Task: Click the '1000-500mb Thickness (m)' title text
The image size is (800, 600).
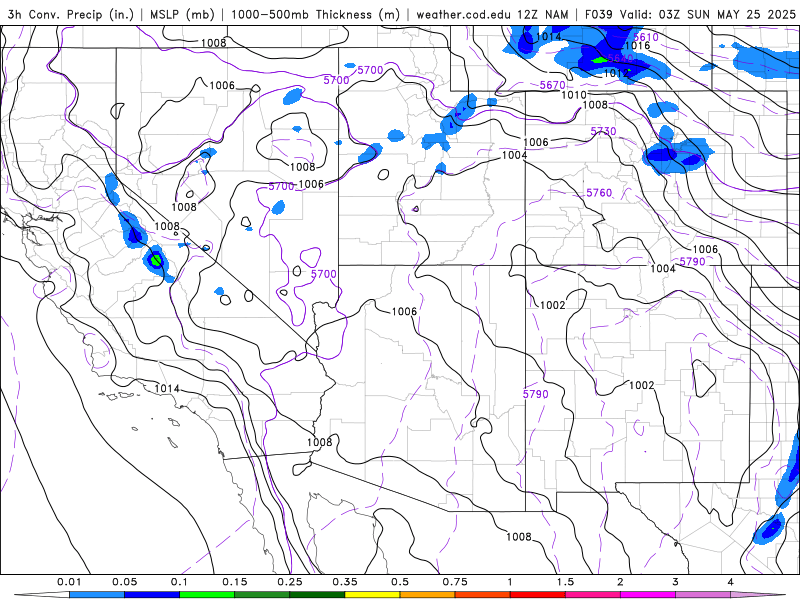Action: (x=315, y=14)
